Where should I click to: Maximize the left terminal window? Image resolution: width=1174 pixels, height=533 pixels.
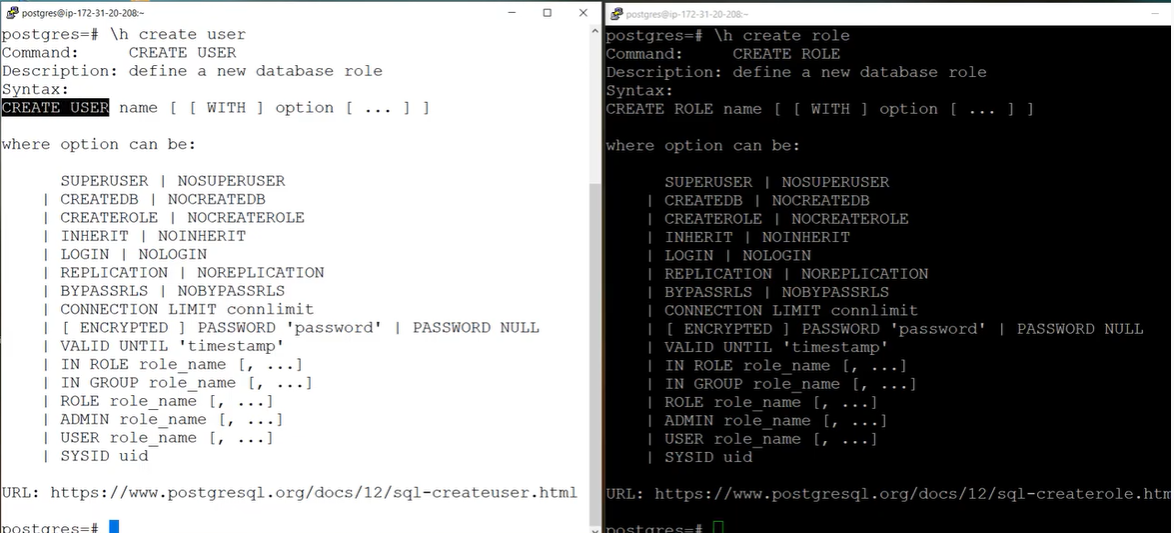coord(547,13)
